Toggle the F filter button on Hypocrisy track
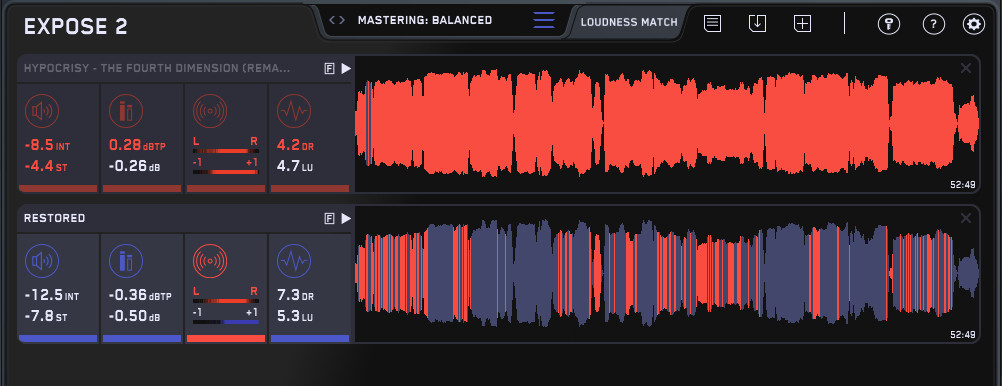Screen dimensions: 1002x386 pyautogui.click(x=329, y=69)
